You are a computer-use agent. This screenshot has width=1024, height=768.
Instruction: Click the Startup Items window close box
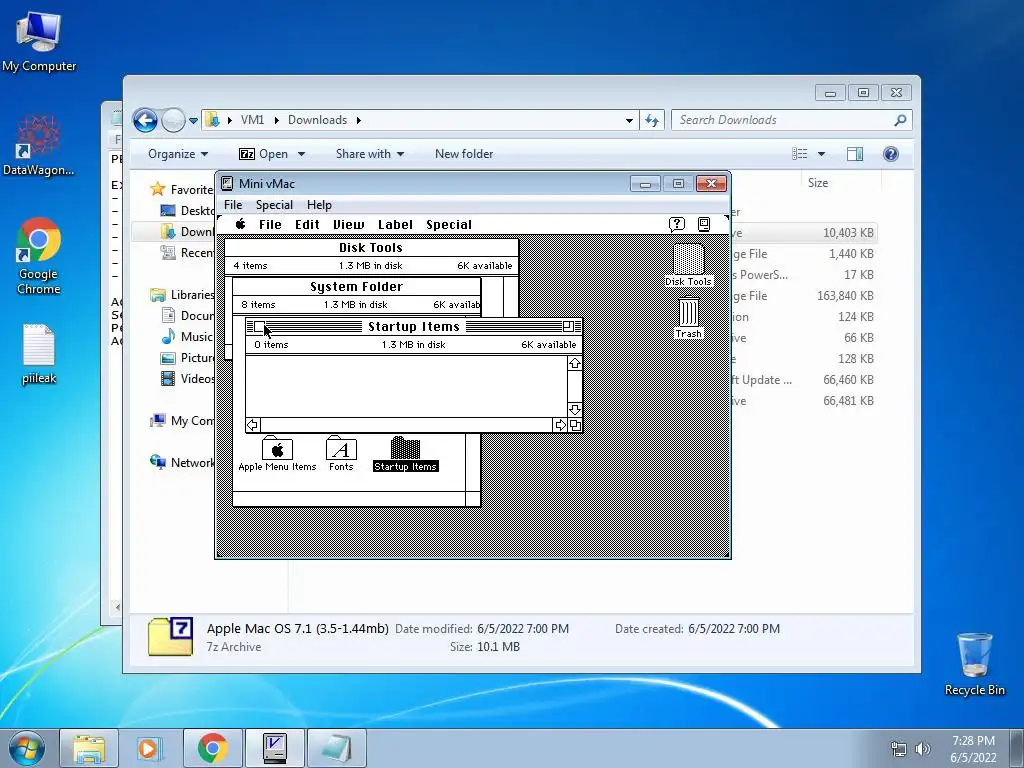259,327
